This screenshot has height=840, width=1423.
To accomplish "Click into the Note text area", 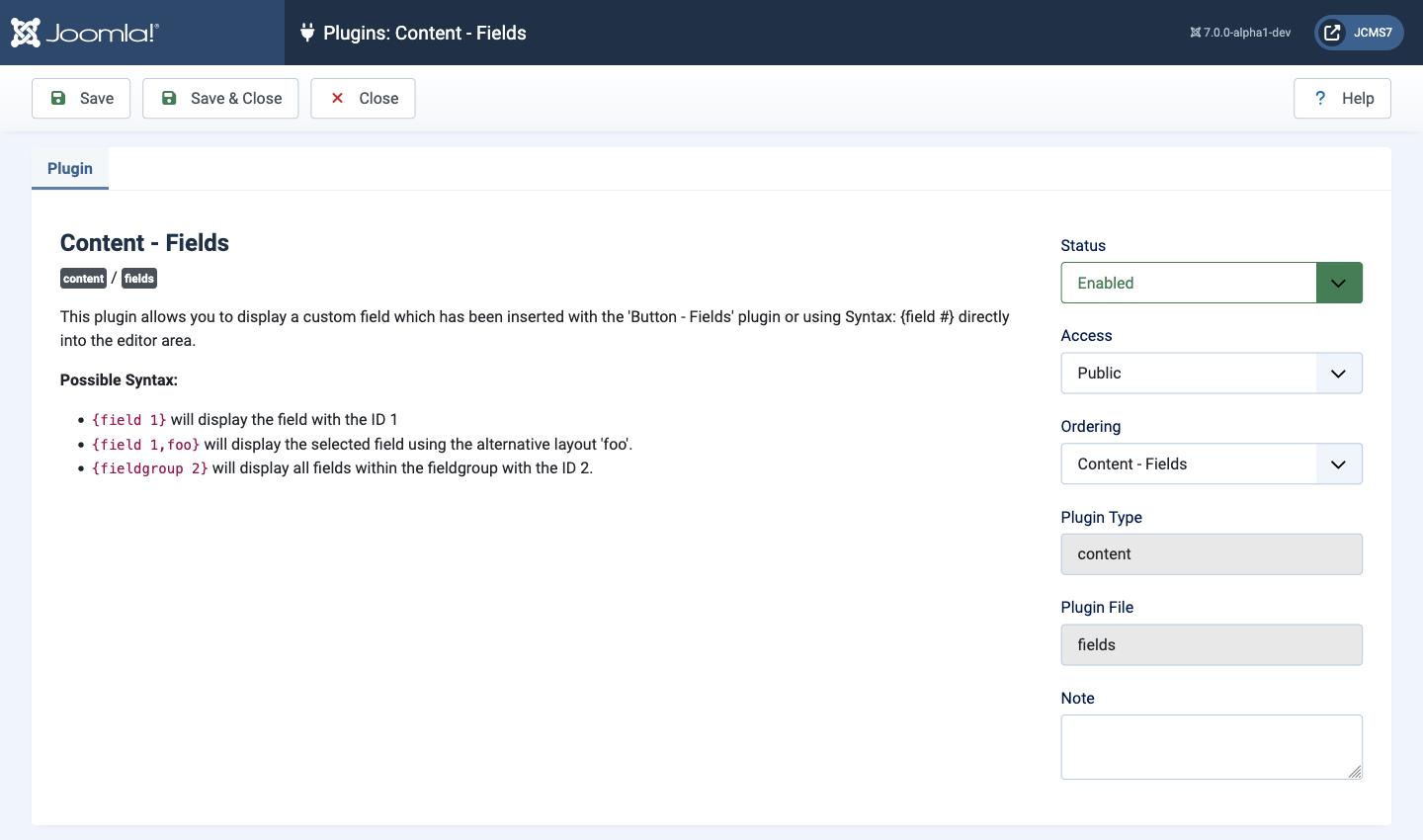I will pyautogui.click(x=1212, y=747).
